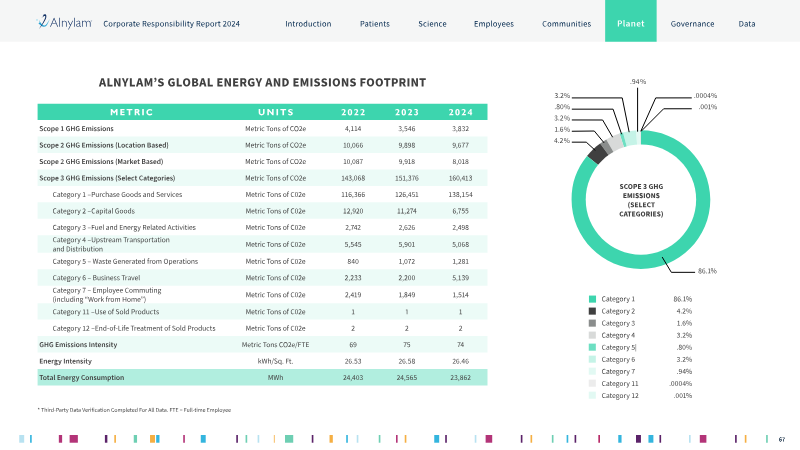Image resolution: width=800 pixels, height=450 pixels.
Task: Click Category 11 Use of Sold Products
Action: point(106,312)
